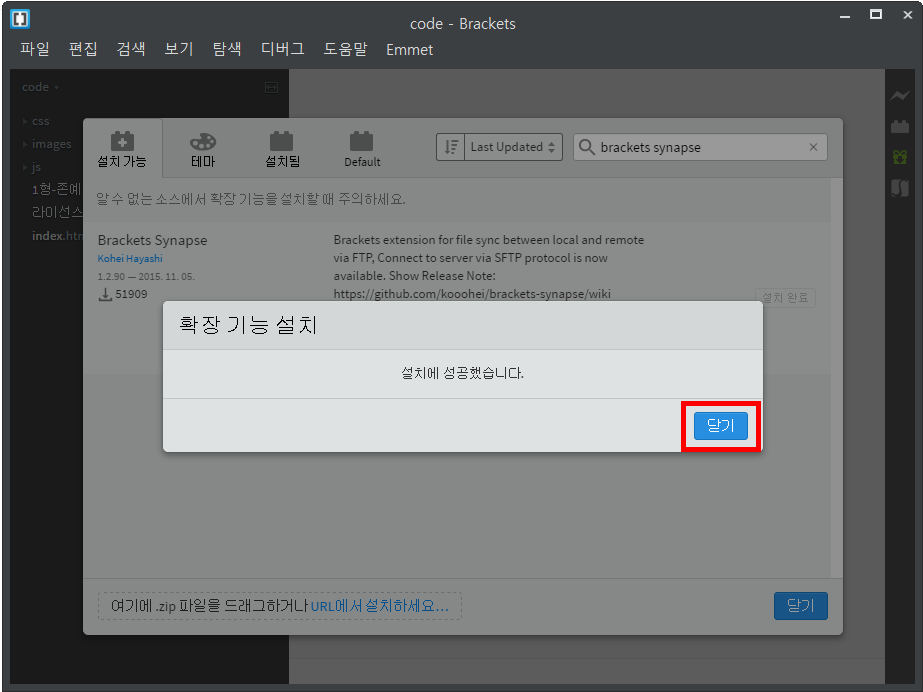923x692 pixels.
Task: Expand the images folder
Action: point(47,144)
